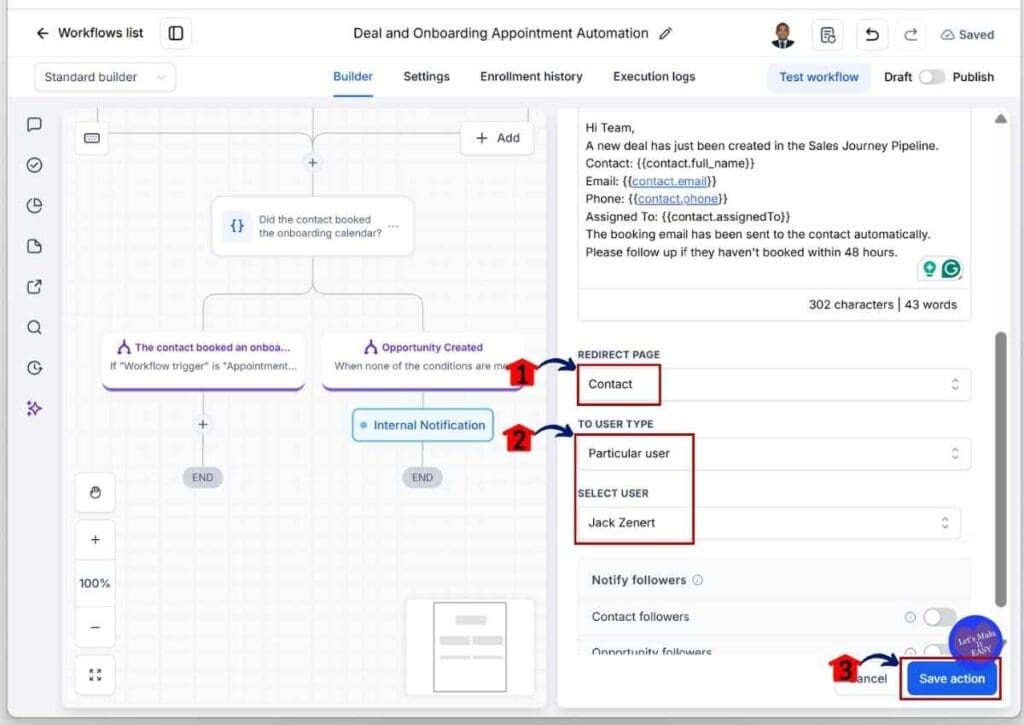Open the pie chart sidebar icon
The height and width of the screenshot is (725, 1024).
(x=35, y=206)
